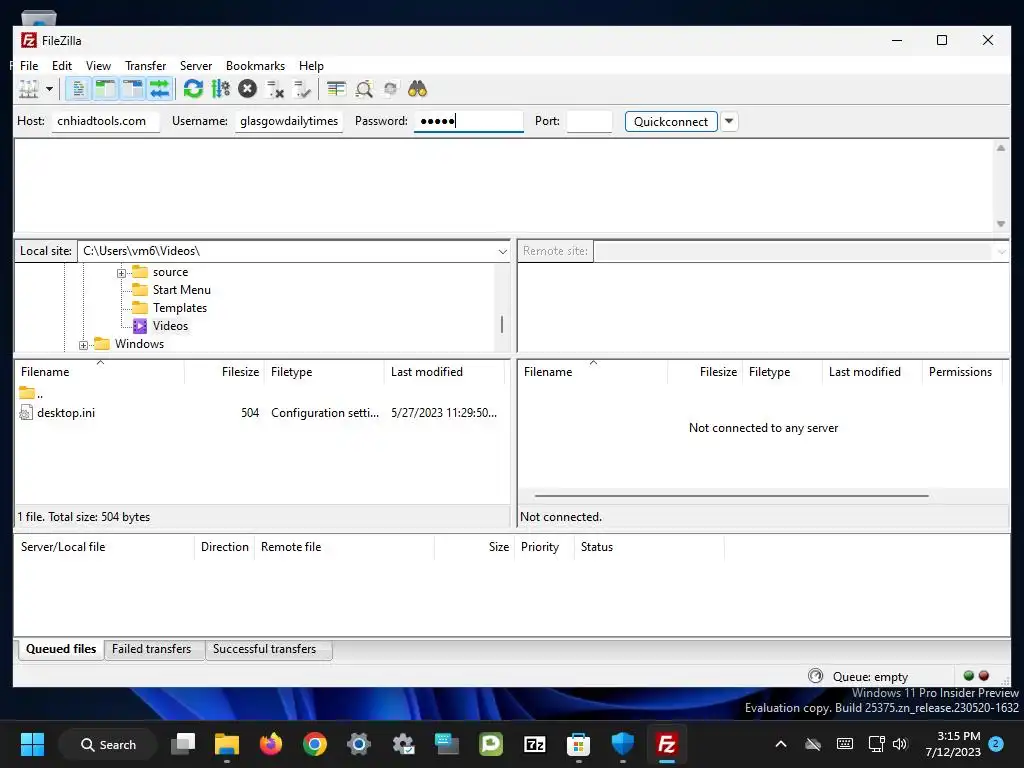
Task: Click the Quickconnect button
Action: click(671, 121)
